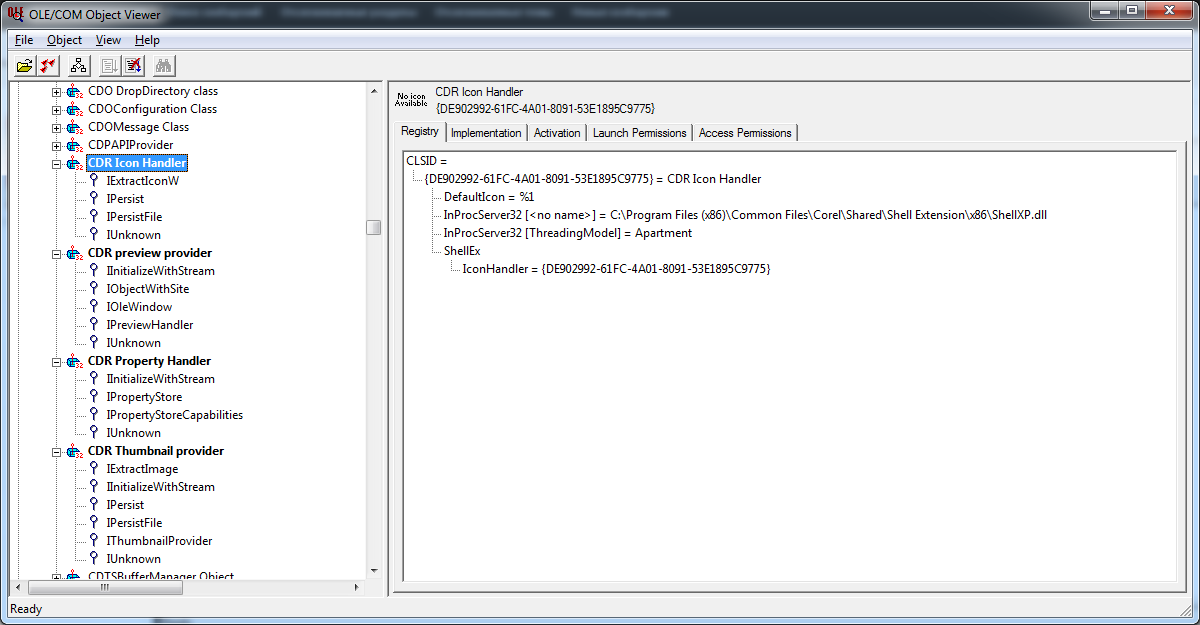This screenshot has width=1200, height=625.
Task: Click the tree pane vertical scrollbar thumb
Action: point(374,227)
